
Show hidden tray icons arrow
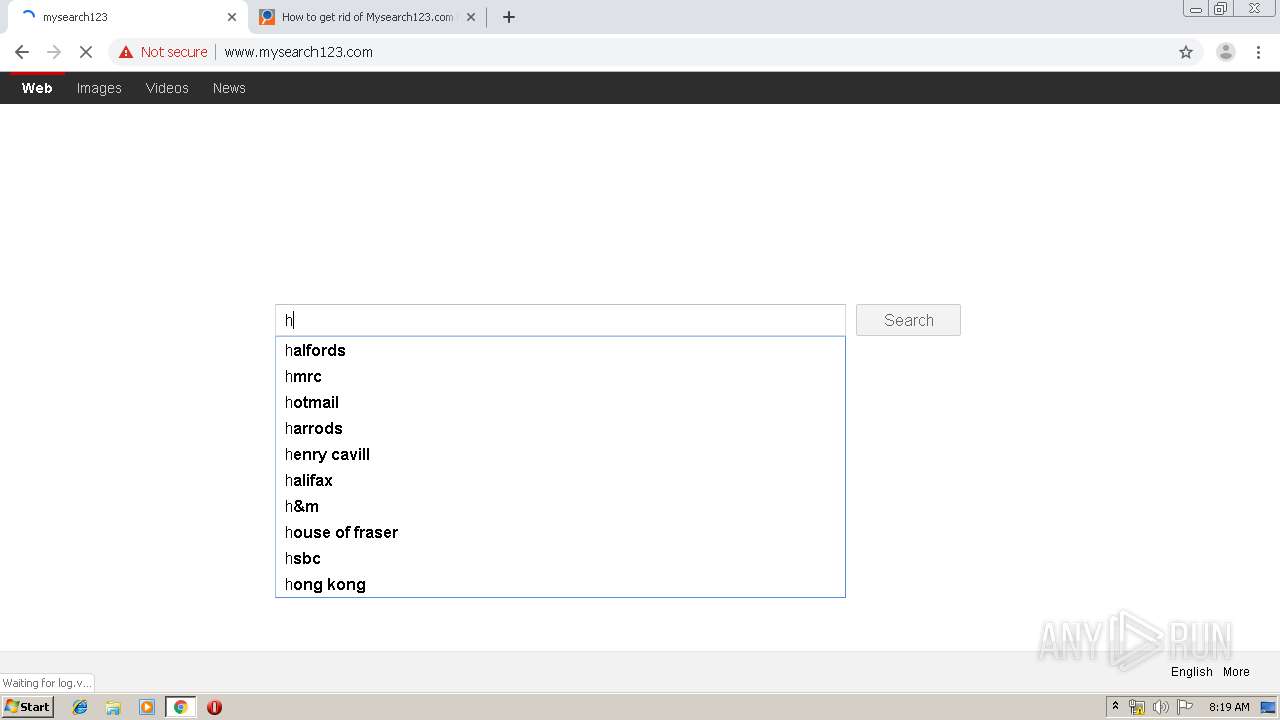coord(1115,707)
